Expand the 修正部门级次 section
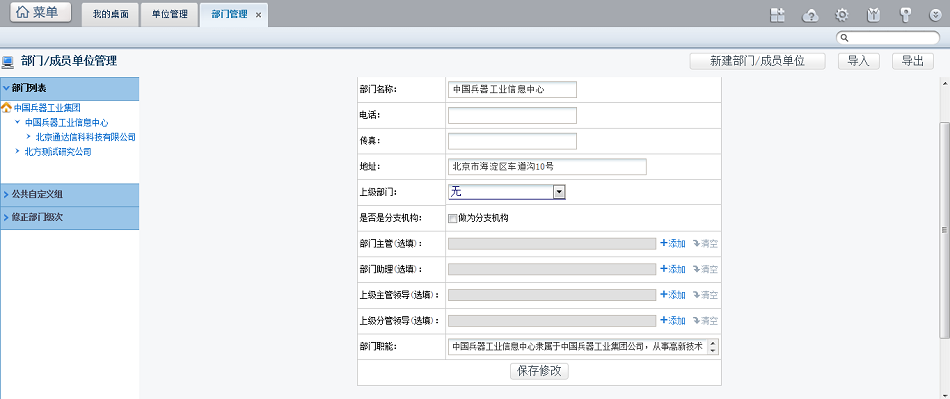This screenshot has height=399, width=950. pyautogui.click(x=70, y=217)
